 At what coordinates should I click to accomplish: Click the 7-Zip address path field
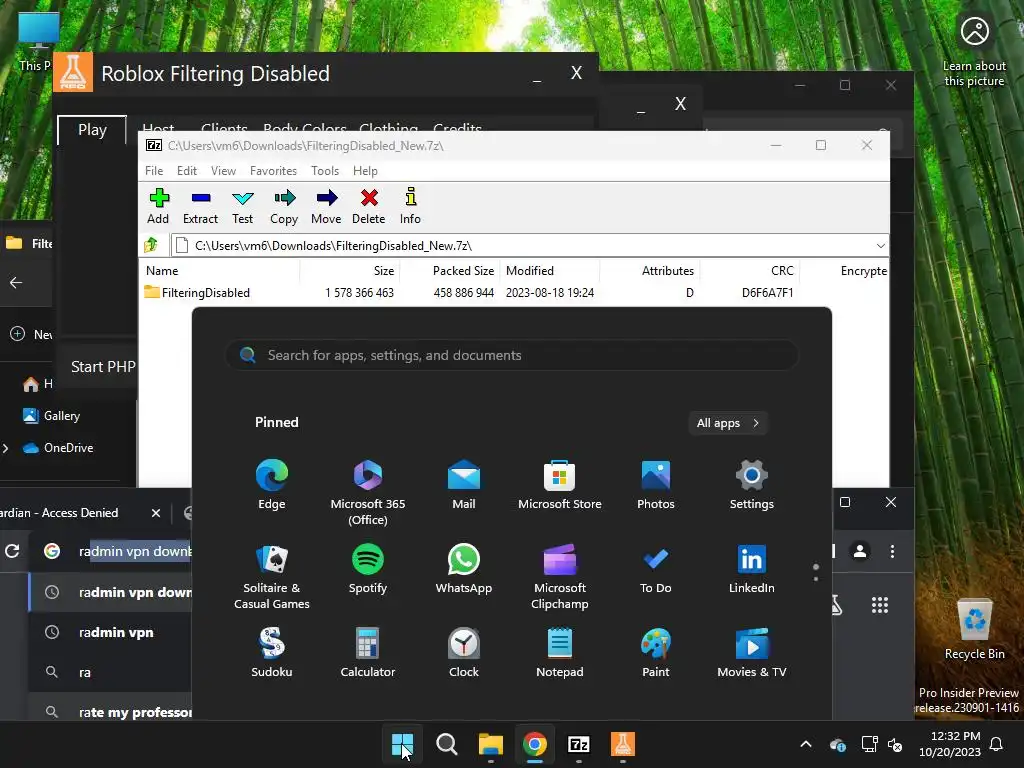click(x=521, y=246)
